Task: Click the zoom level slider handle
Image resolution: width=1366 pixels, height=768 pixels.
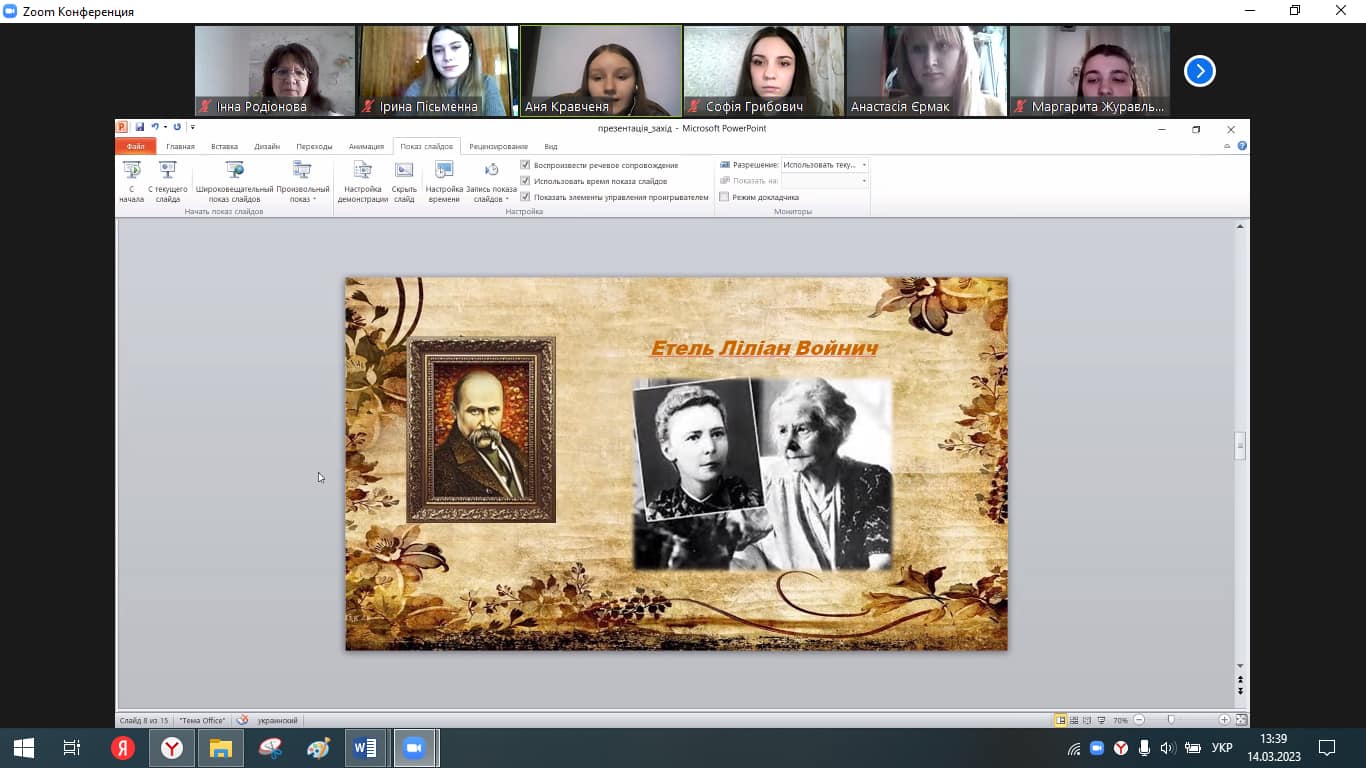Action: click(1171, 720)
